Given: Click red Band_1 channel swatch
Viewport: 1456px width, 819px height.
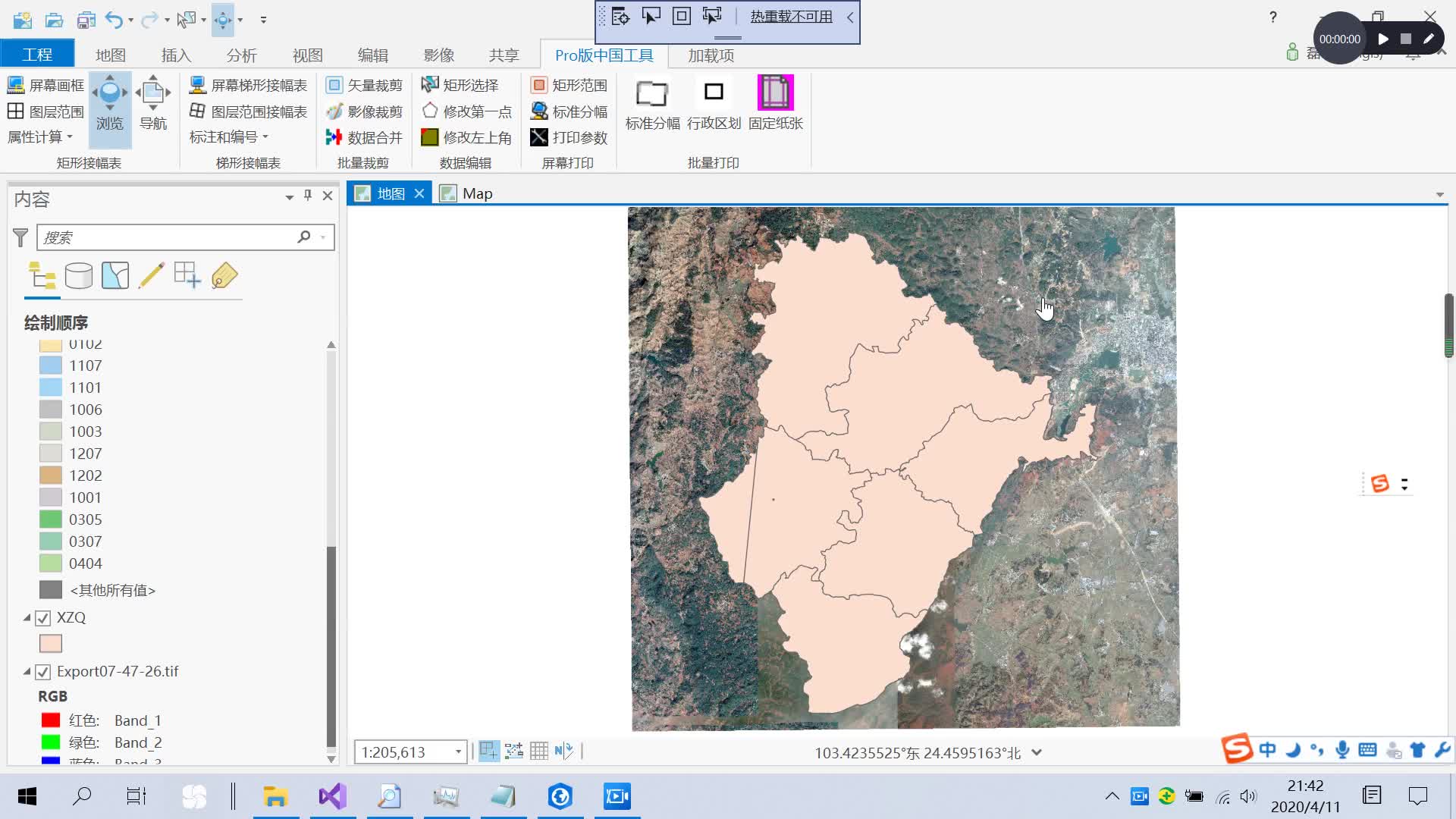Looking at the screenshot, I should [x=51, y=720].
